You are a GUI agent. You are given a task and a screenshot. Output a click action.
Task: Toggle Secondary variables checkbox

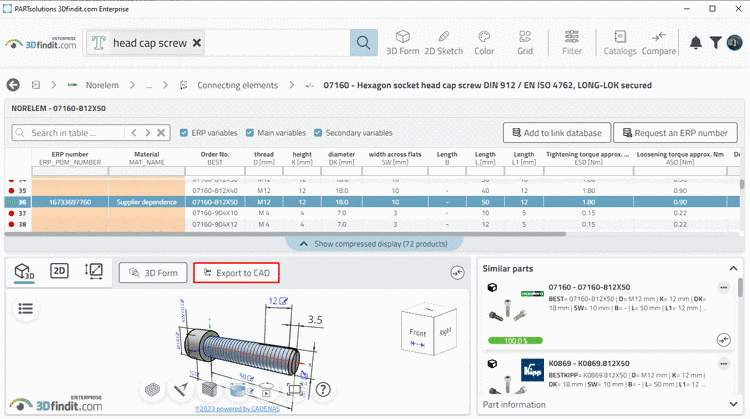[318, 133]
